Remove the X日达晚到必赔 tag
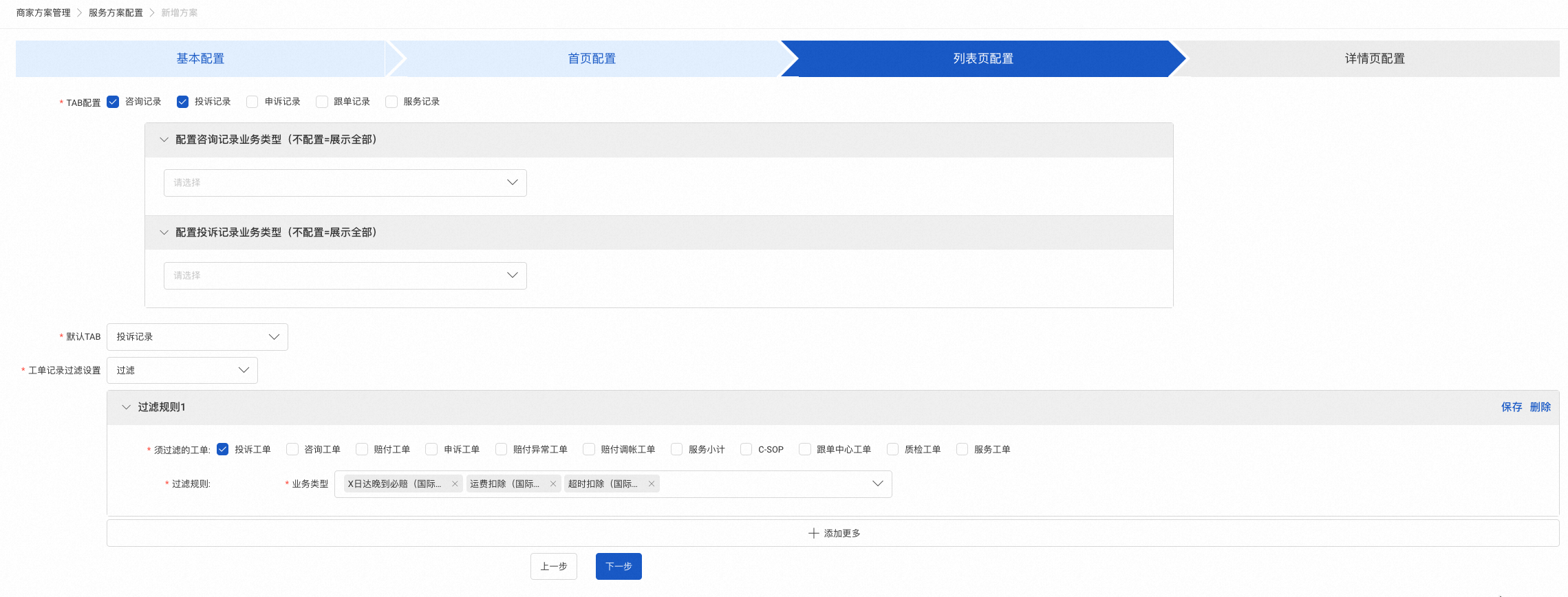This screenshot has height=597, width=1568. (x=455, y=484)
